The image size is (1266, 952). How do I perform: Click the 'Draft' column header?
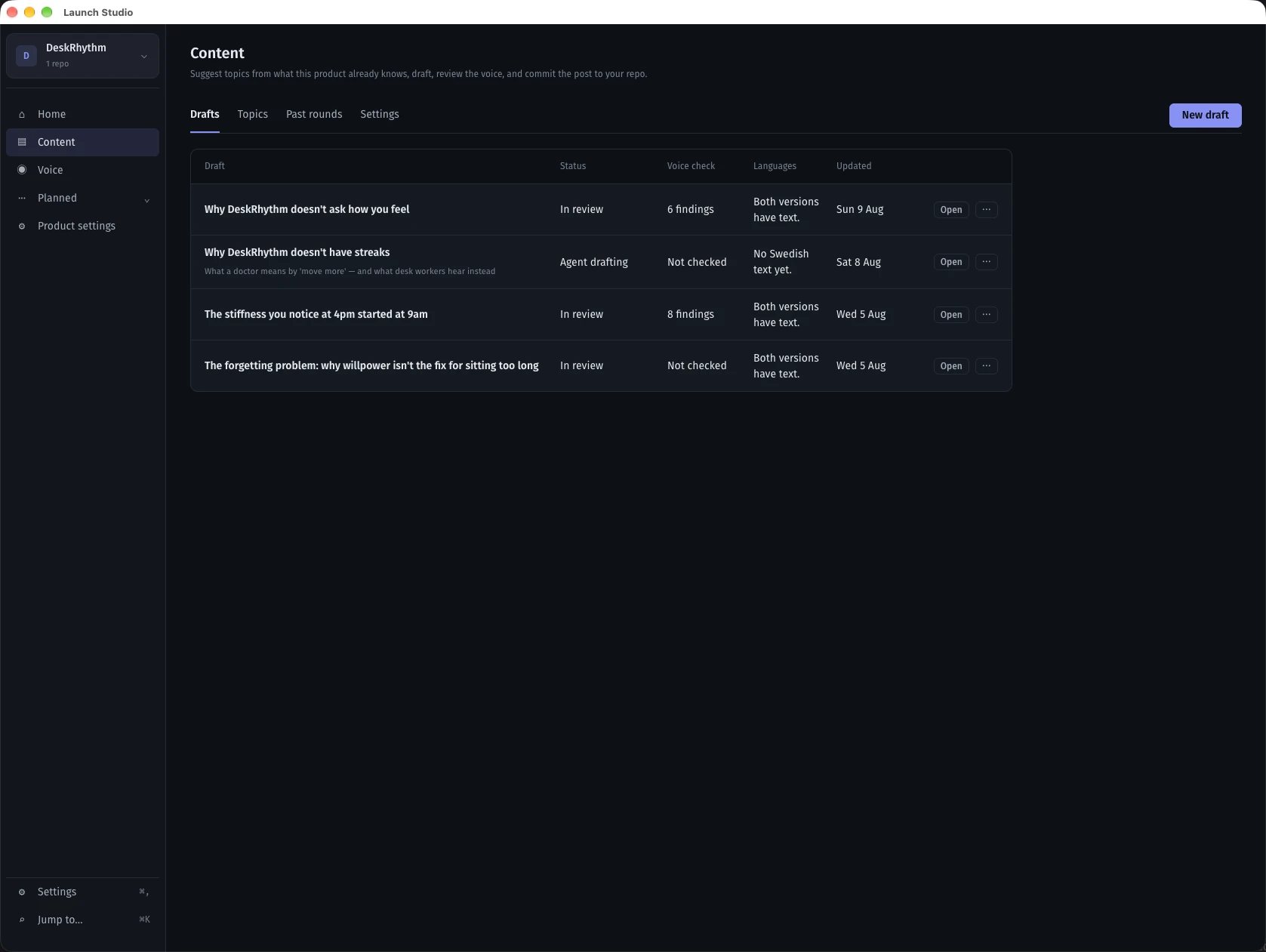tap(214, 166)
